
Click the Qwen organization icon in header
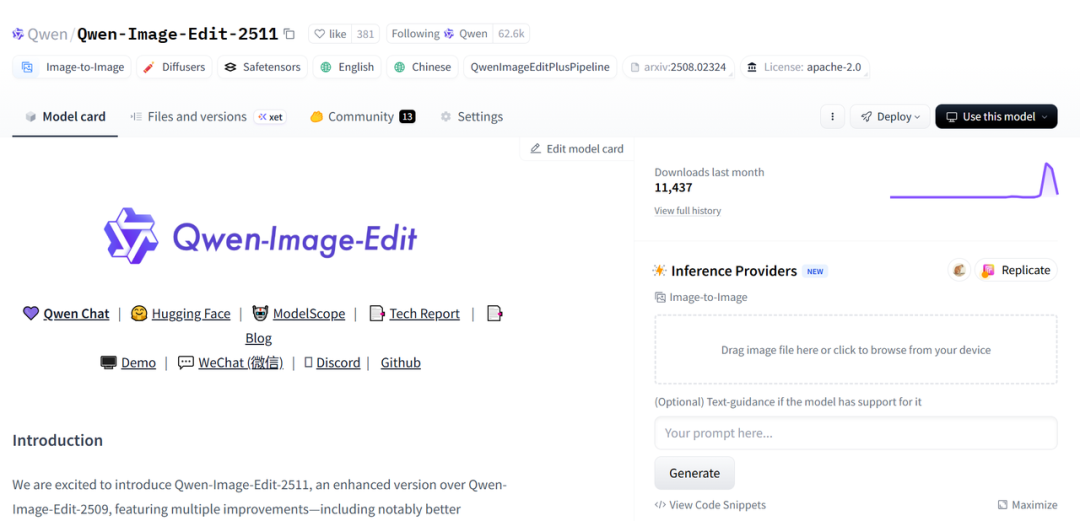coord(18,34)
